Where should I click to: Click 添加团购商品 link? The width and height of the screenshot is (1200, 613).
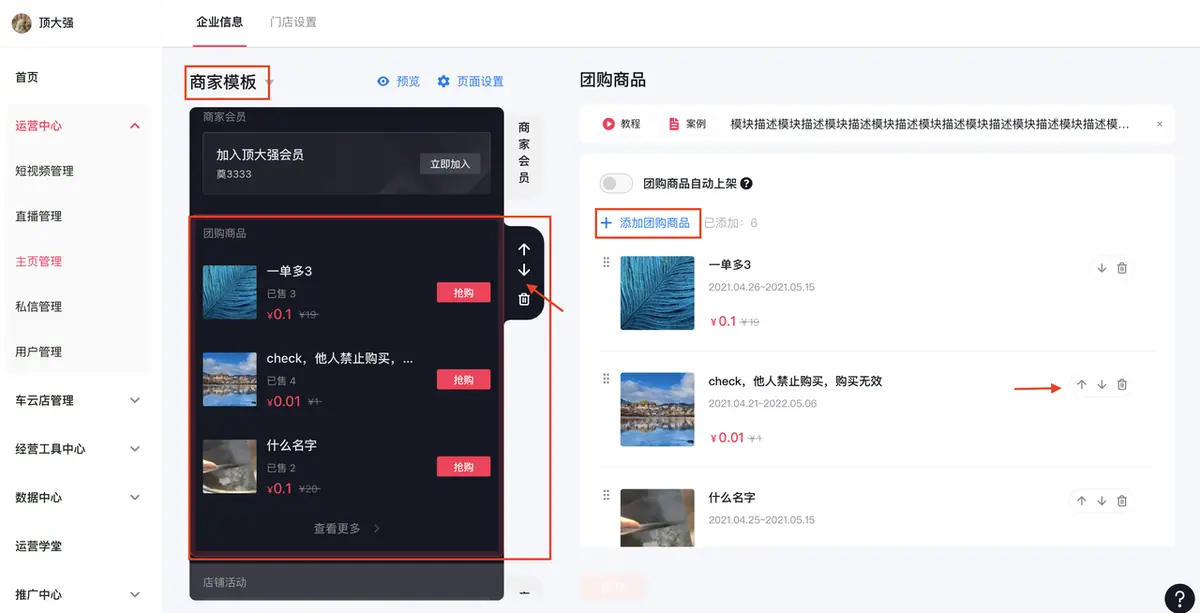(654, 223)
